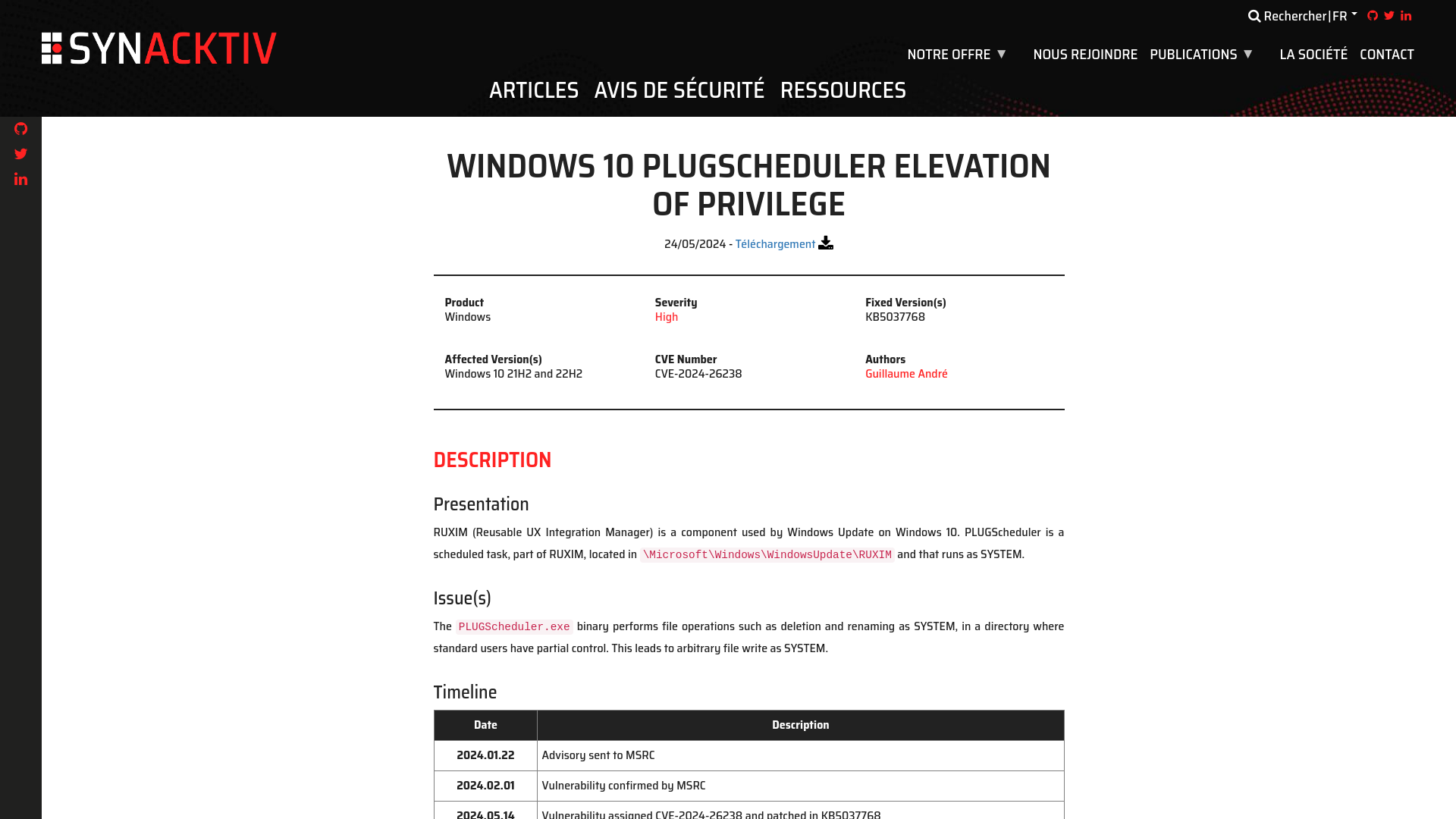Click the download icon next to Téléchargement
The height and width of the screenshot is (819, 1456).
826,243
